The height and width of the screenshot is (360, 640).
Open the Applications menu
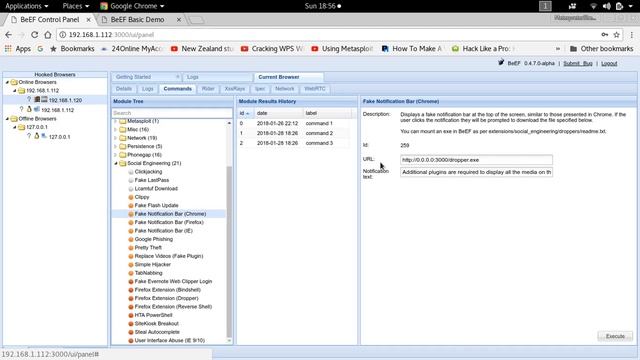[x=27, y=6]
